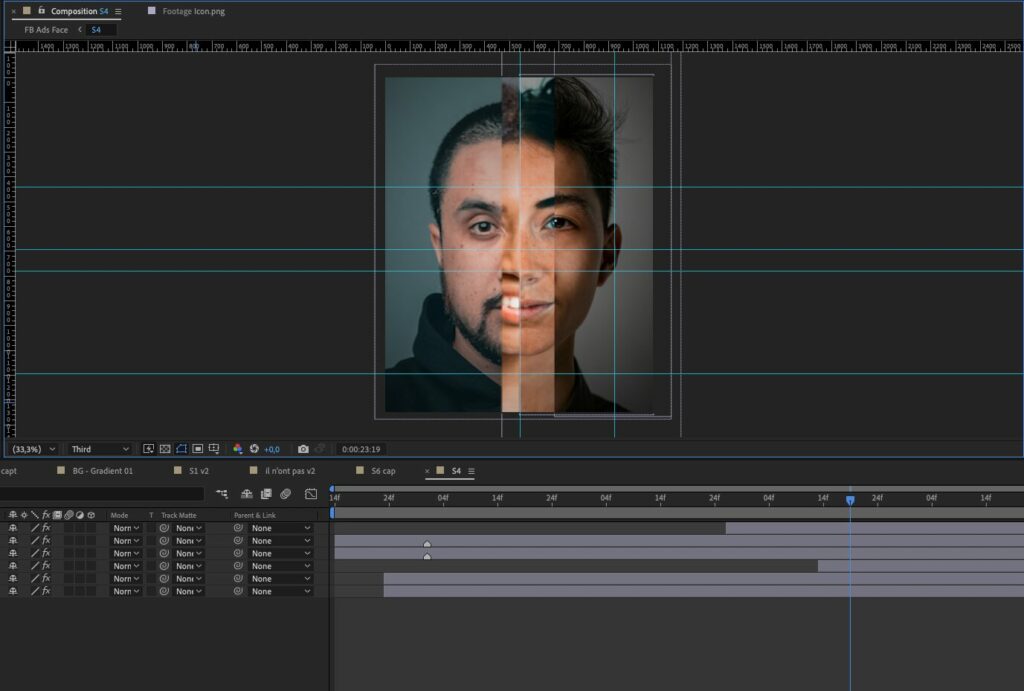Click the FB Ads Face breadcrumb
Screen dimensions: 1024x691
tap(46, 30)
